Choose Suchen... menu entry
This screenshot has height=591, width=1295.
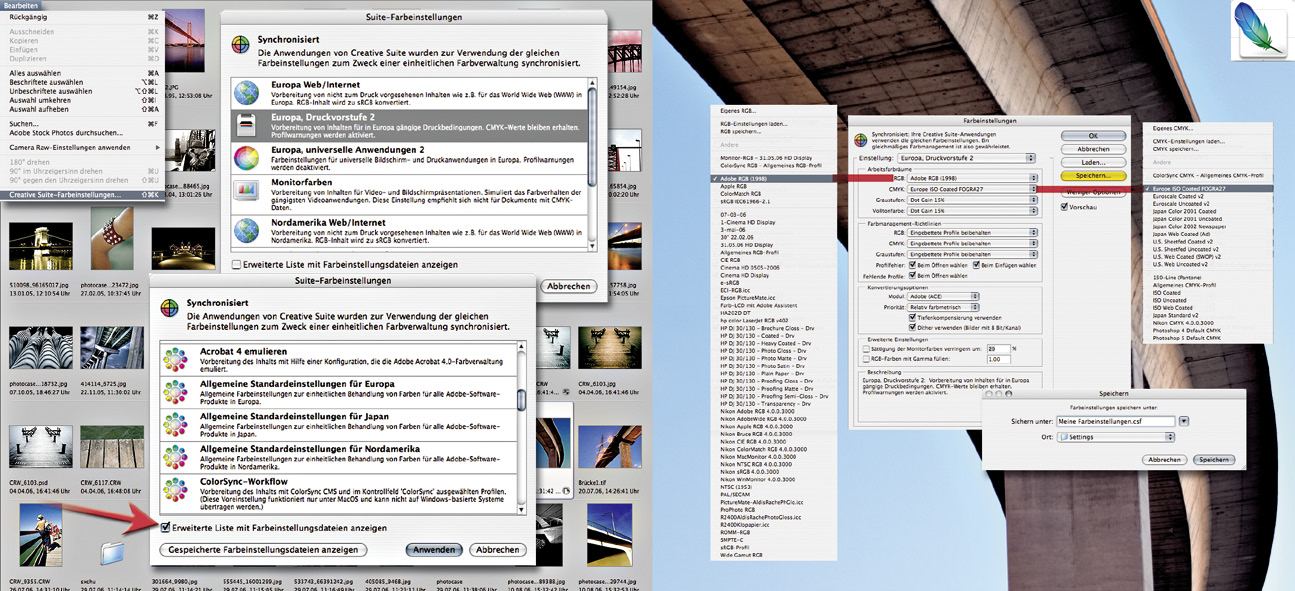(82, 123)
